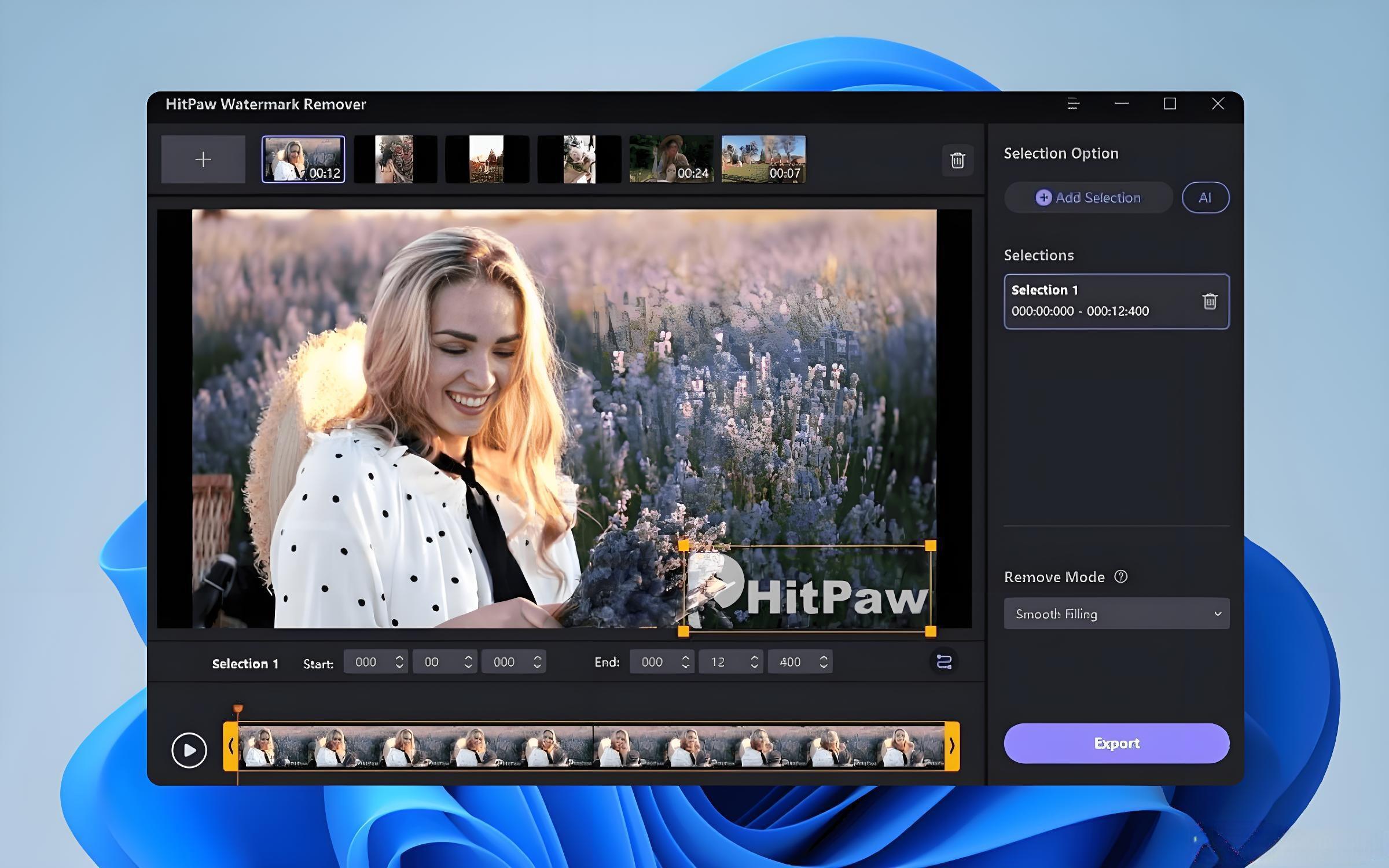Click the stepper arrows on Start milliseconds field

tap(537, 662)
